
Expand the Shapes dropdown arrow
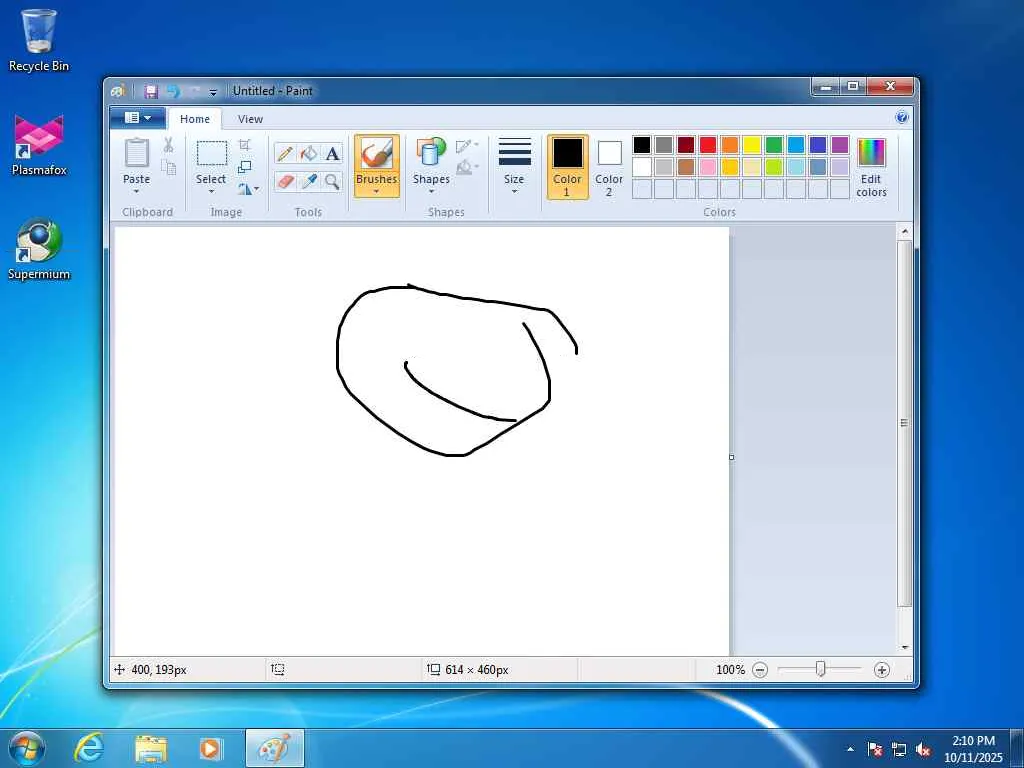(431, 191)
